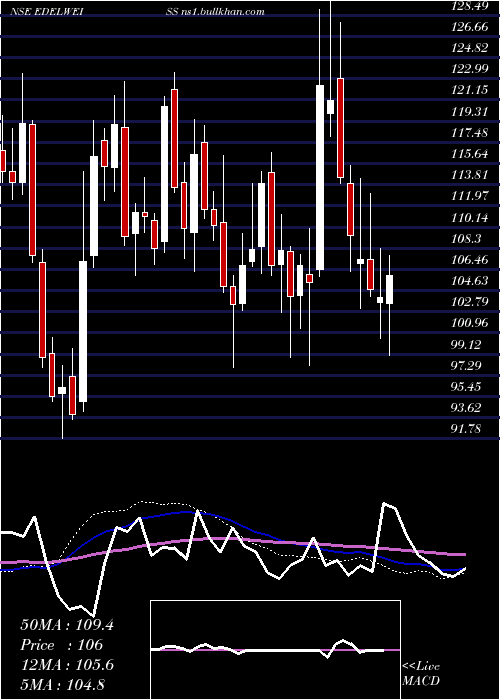Click the Price : 106 readout

62,645
